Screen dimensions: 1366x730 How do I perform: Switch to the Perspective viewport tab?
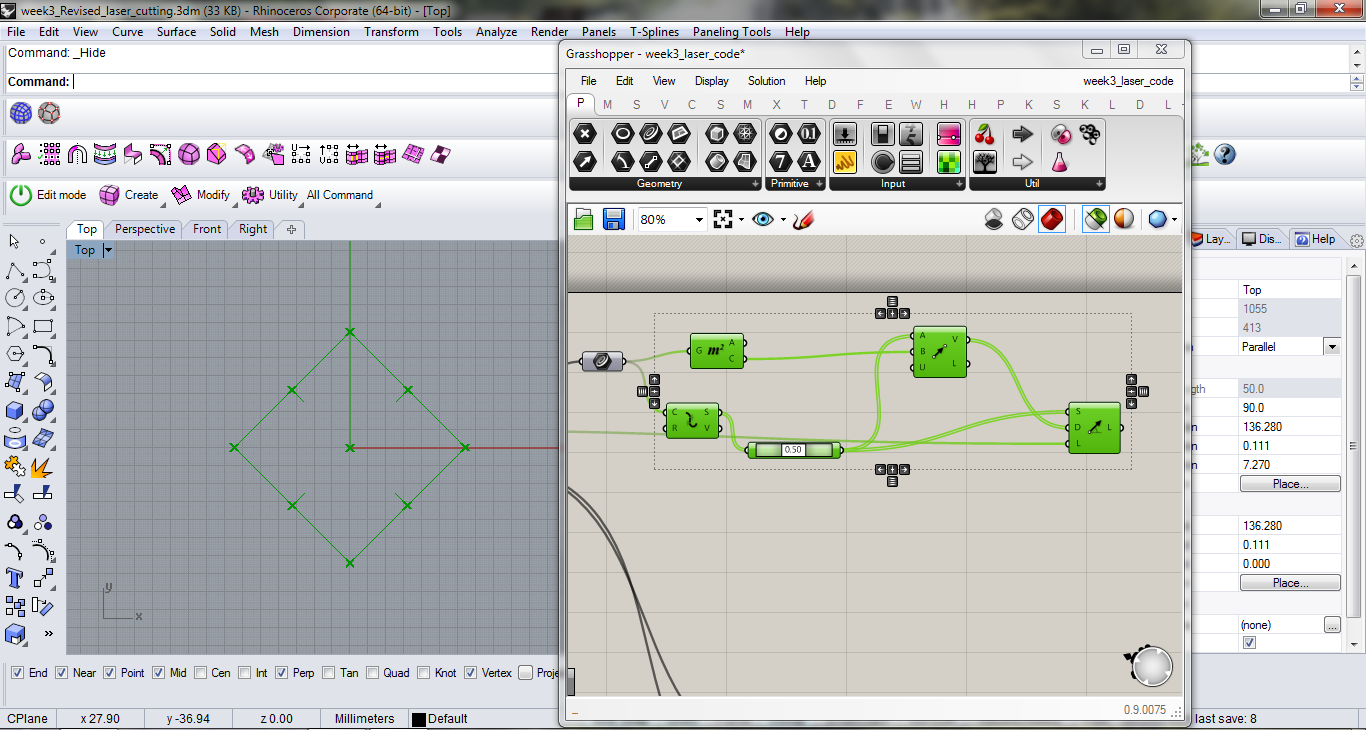[145, 229]
